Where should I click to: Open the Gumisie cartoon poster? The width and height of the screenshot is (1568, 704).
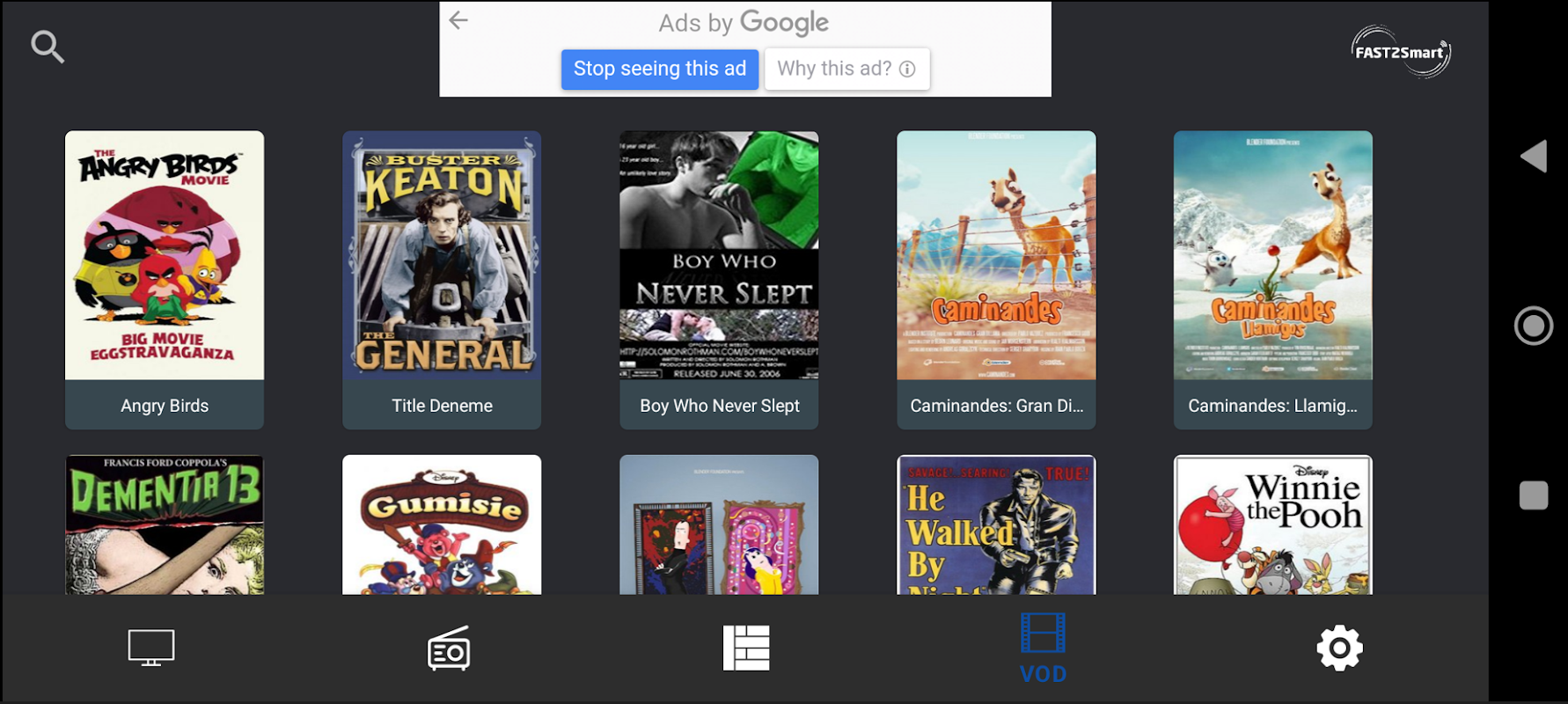point(442,524)
